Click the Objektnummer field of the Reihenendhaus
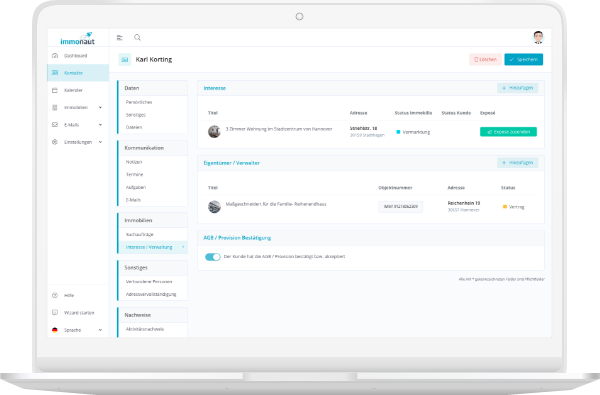 coord(401,207)
